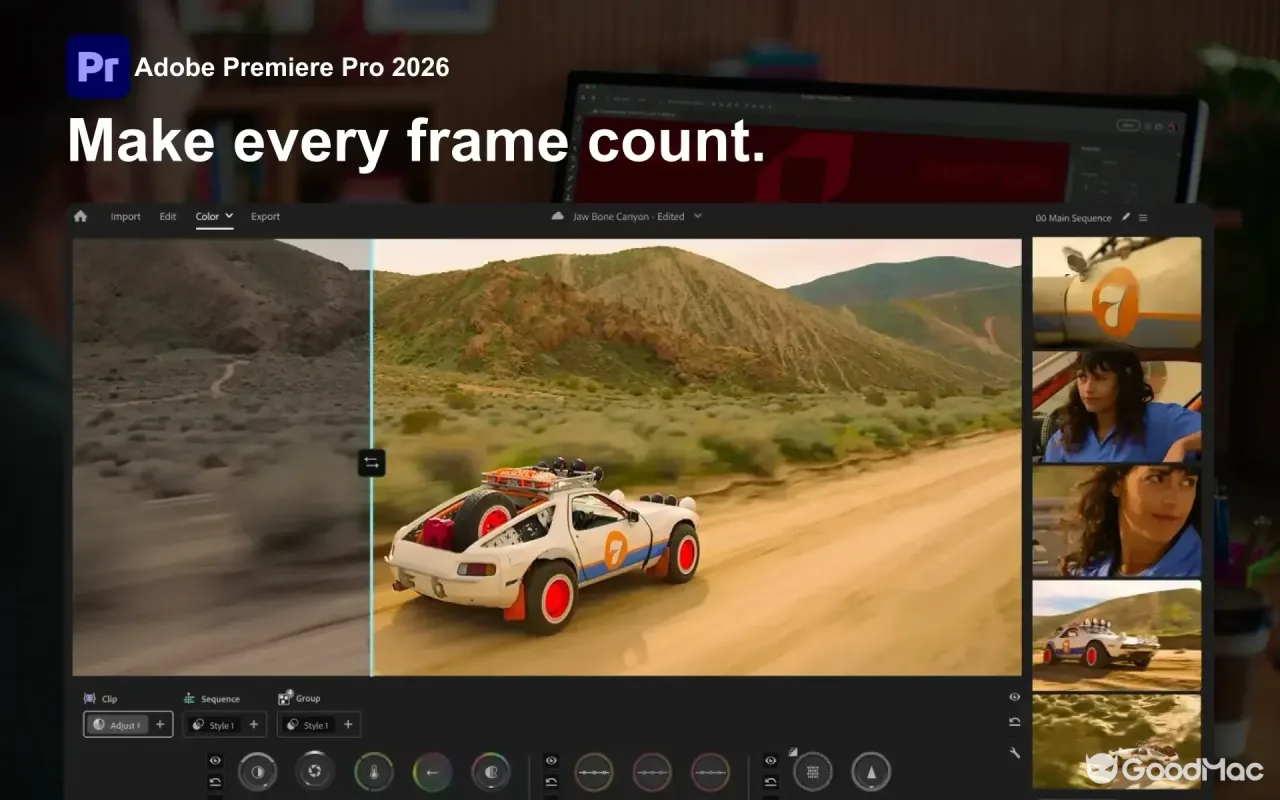Viewport: 1280px width, 800px height.
Task: Click the first yellow curve dial
Action: (593, 772)
